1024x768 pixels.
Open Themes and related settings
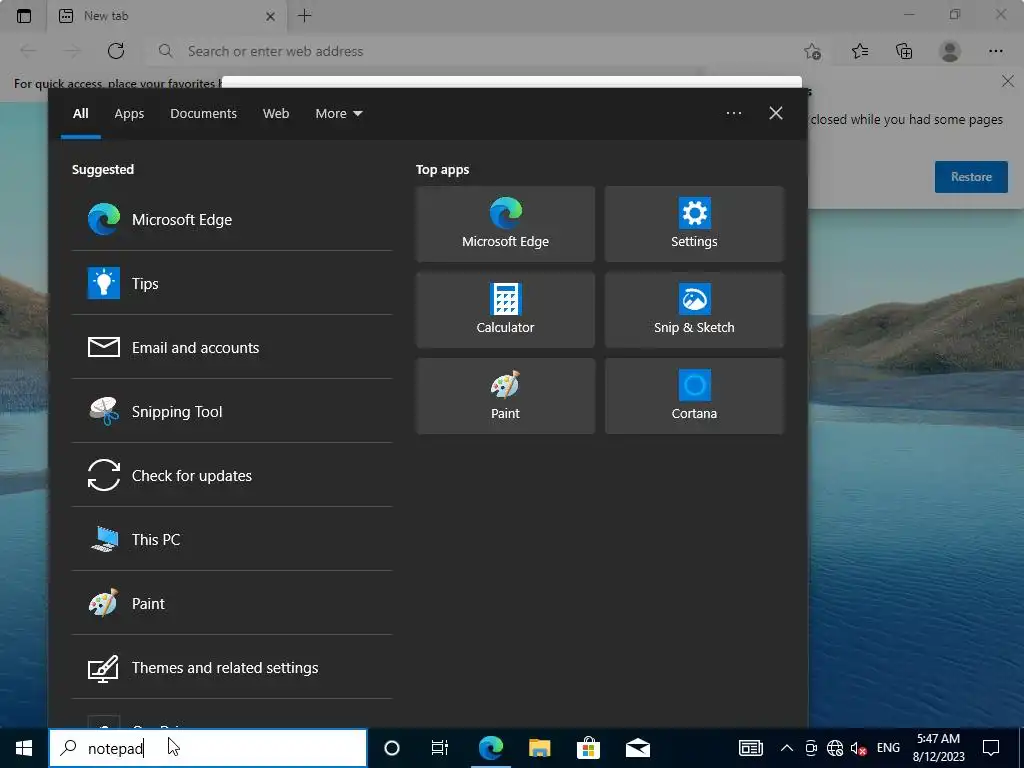click(x=232, y=667)
